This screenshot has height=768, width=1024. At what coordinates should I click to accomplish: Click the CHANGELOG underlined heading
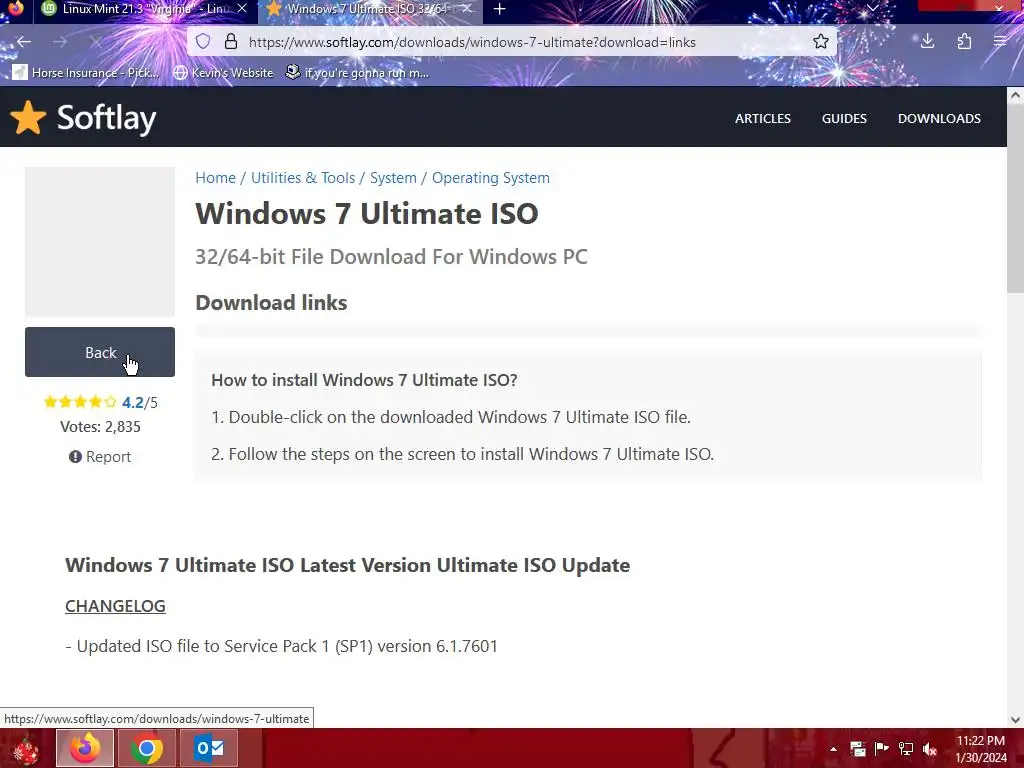click(115, 605)
